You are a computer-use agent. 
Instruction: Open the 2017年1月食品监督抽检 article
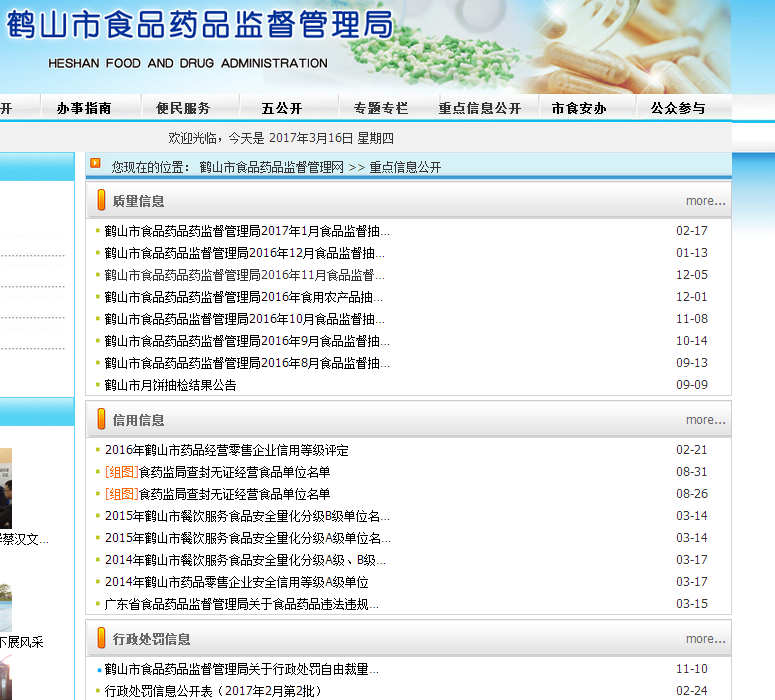click(x=246, y=231)
